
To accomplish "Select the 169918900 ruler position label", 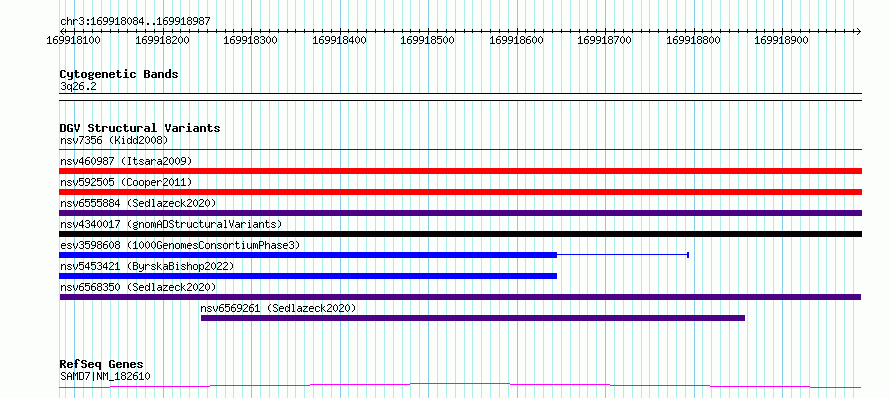I will click(x=782, y=40).
